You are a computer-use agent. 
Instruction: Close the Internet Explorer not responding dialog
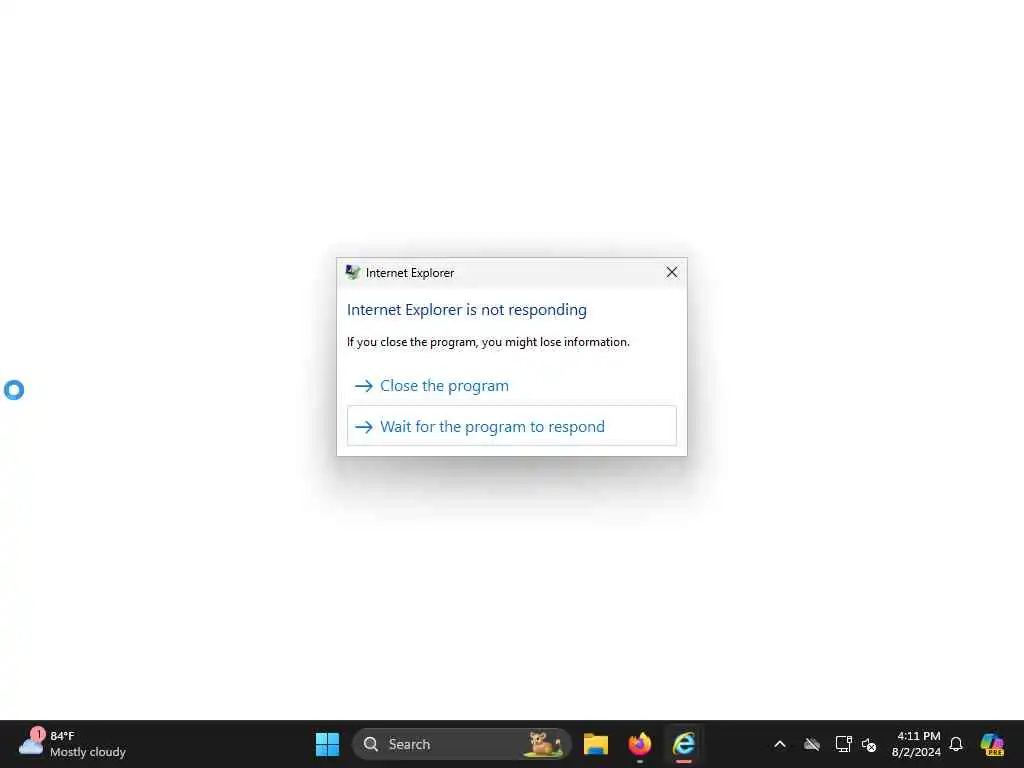pyautogui.click(x=671, y=272)
